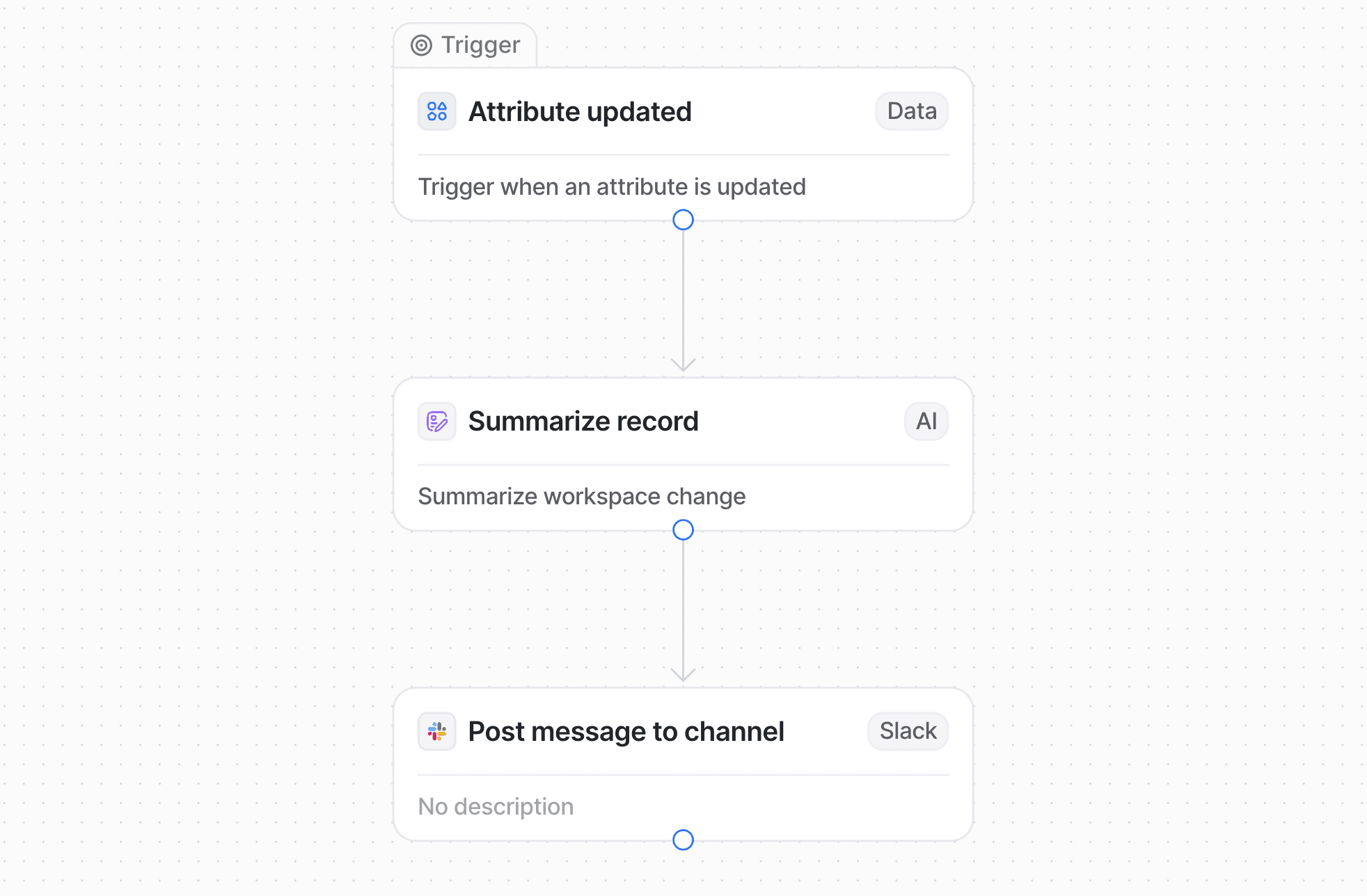
Task: Open the AI category badge
Action: (926, 421)
